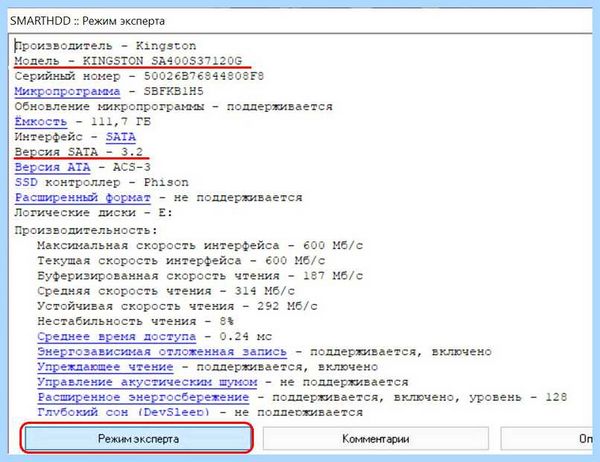Screen dimensions: 600x462
Task: Select the Производитель - Kingston line
Action: (105, 46)
